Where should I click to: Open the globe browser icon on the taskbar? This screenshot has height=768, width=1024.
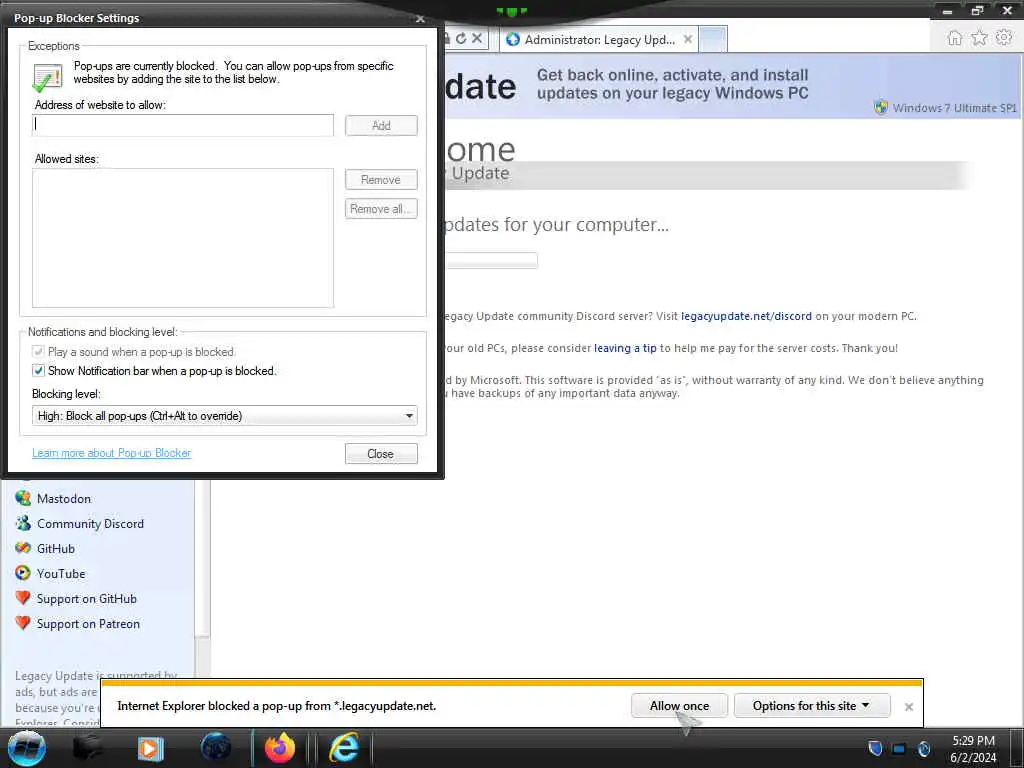216,748
